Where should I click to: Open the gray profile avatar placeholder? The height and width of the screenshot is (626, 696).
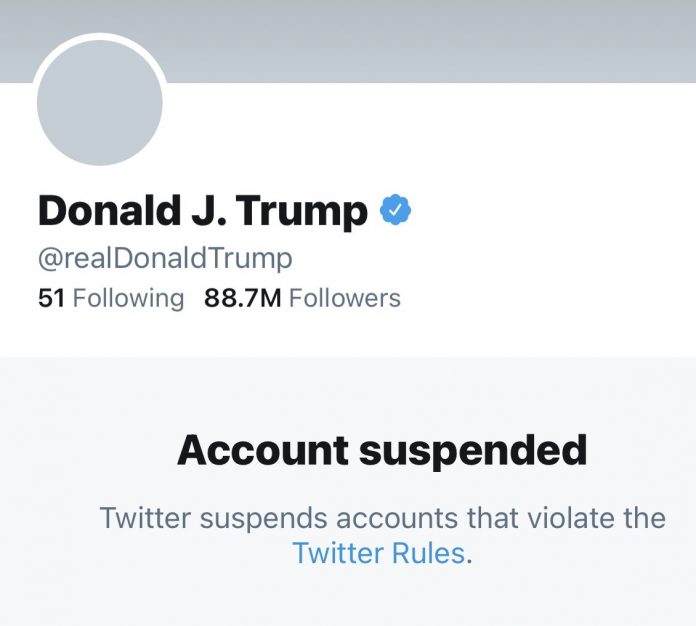100,102
